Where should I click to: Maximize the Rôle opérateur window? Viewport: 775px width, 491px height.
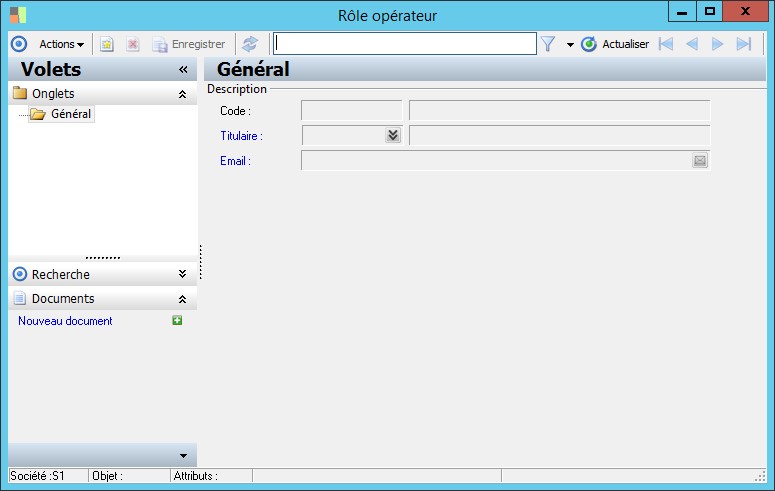point(710,12)
